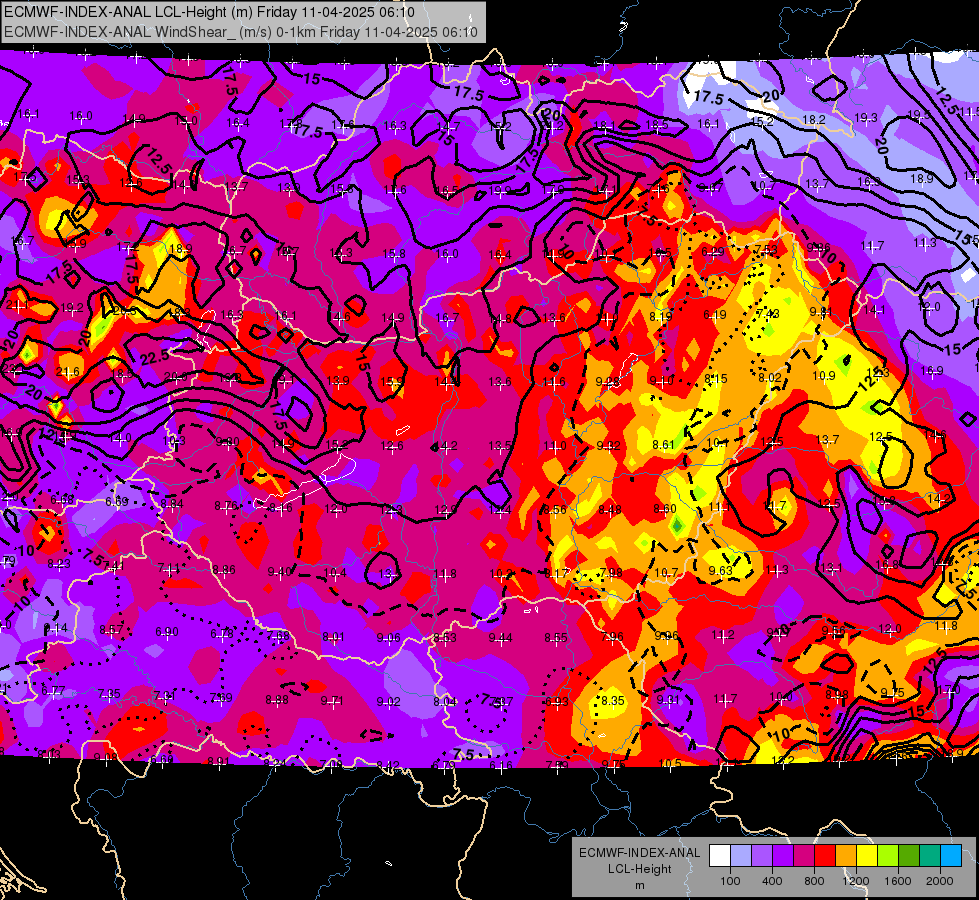Click the light lavender legend swatch
The height and width of the screenshot is (900, 979).
741,856
